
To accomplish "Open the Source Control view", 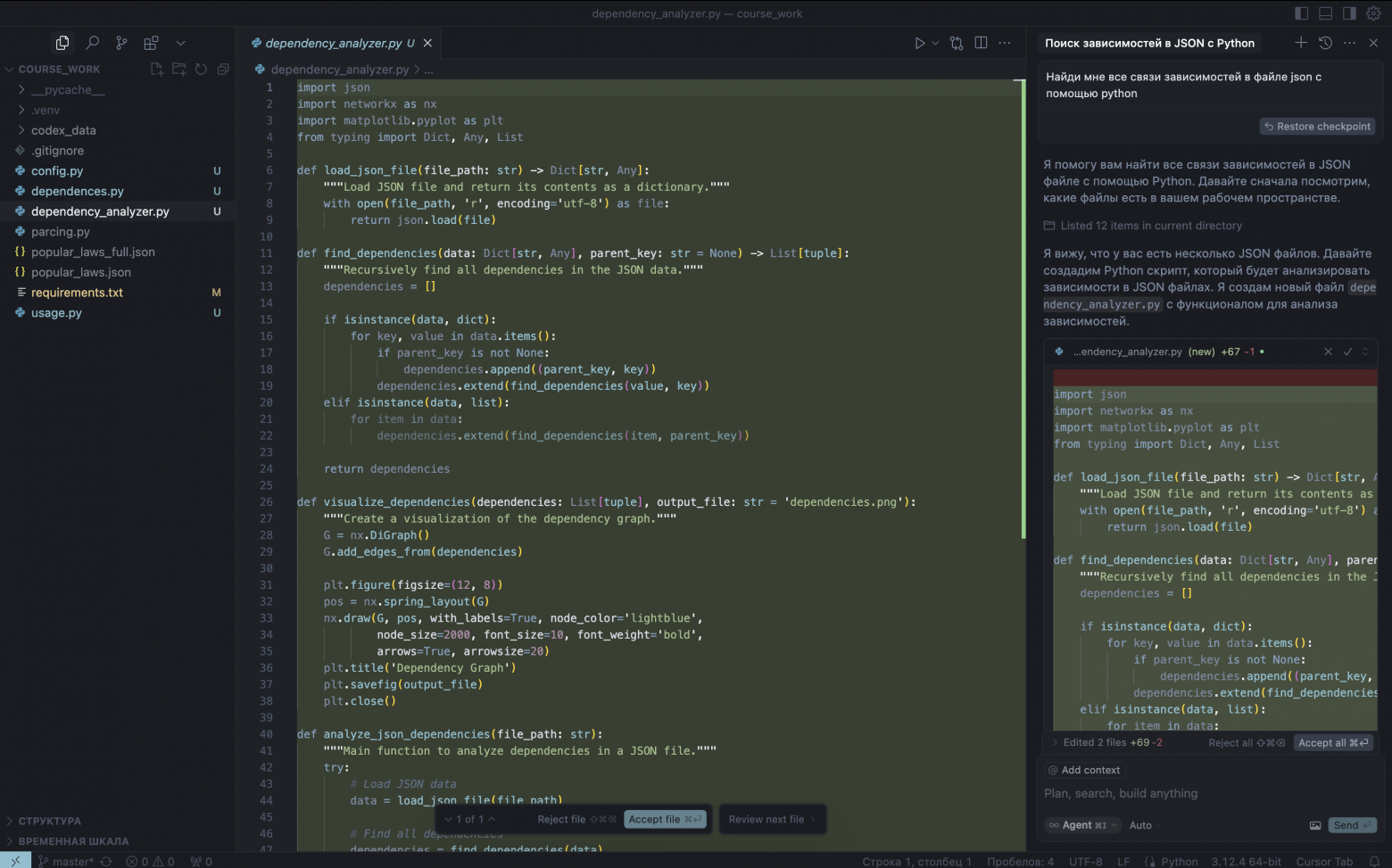I will 121,43.
